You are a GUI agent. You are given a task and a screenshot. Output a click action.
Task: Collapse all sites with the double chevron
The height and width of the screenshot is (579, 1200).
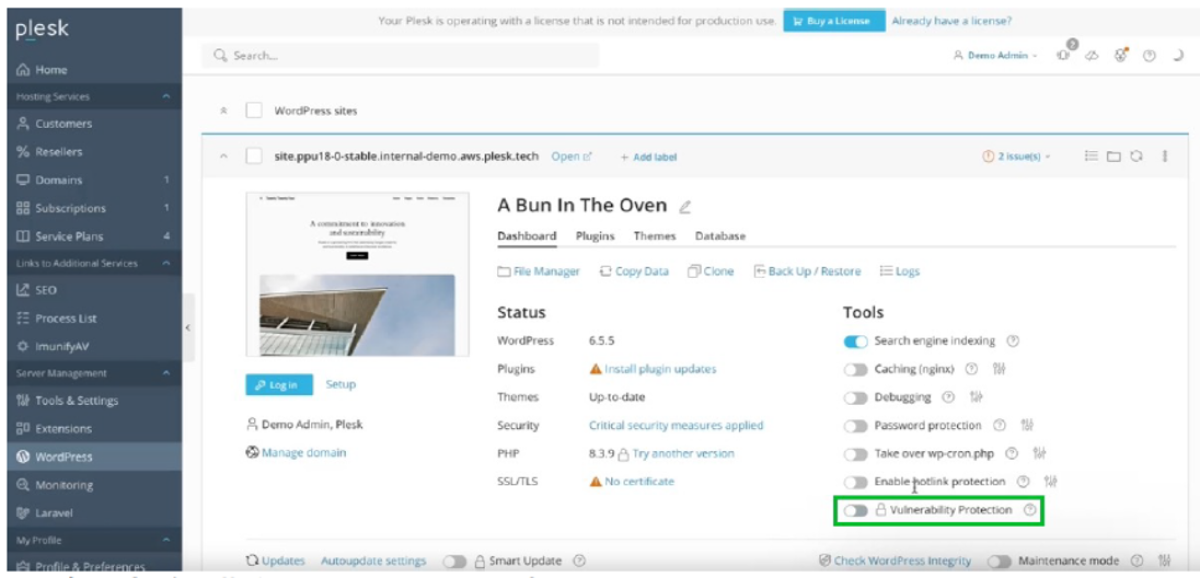pos(223,110)
